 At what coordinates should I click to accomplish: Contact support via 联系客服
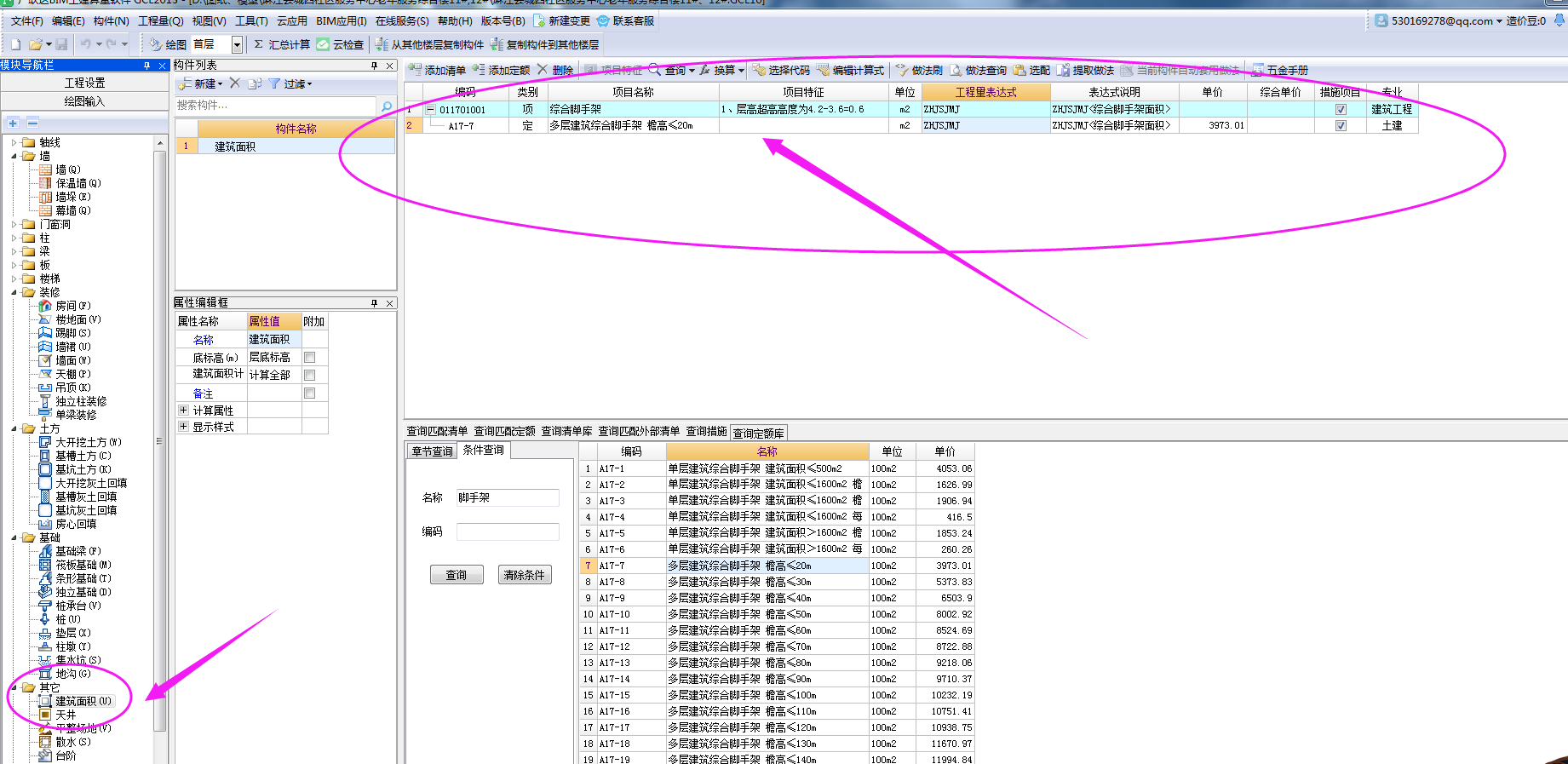click(x=626, y=20)
